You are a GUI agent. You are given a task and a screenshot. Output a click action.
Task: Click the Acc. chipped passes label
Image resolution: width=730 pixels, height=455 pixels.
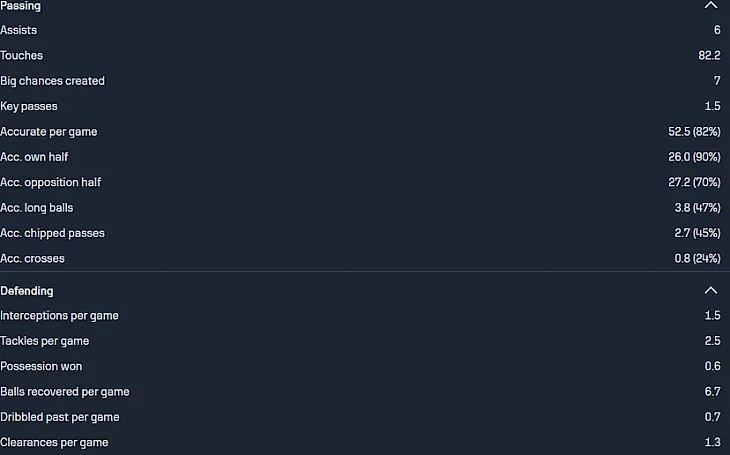tap(52, 233)
